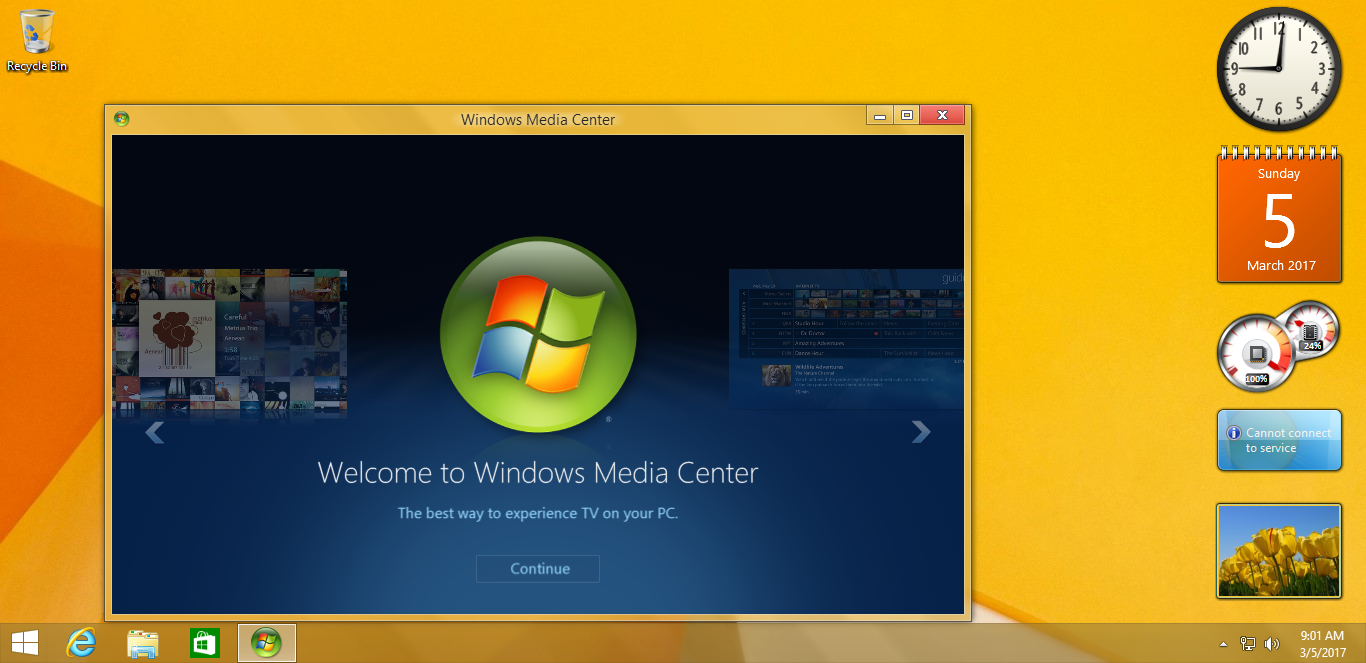Open the Windows Store from taskbar
The image size is (1366, 663).
click(204, 643)
